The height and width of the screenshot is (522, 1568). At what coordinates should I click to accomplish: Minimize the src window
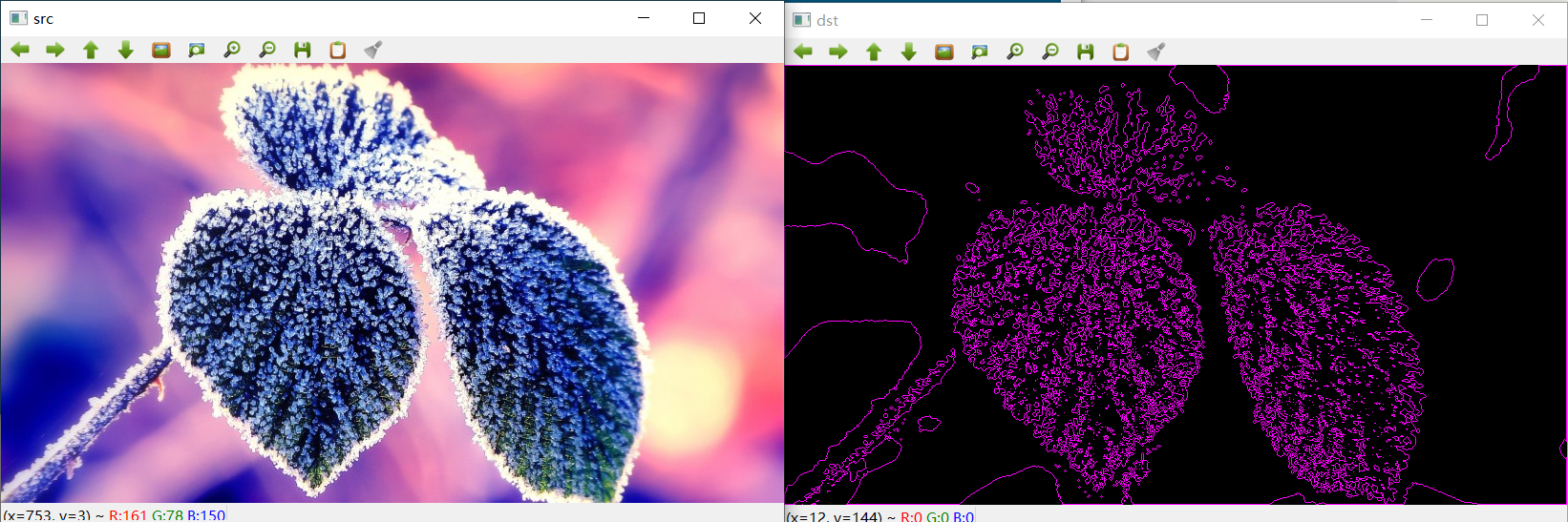tap(644, 18)
